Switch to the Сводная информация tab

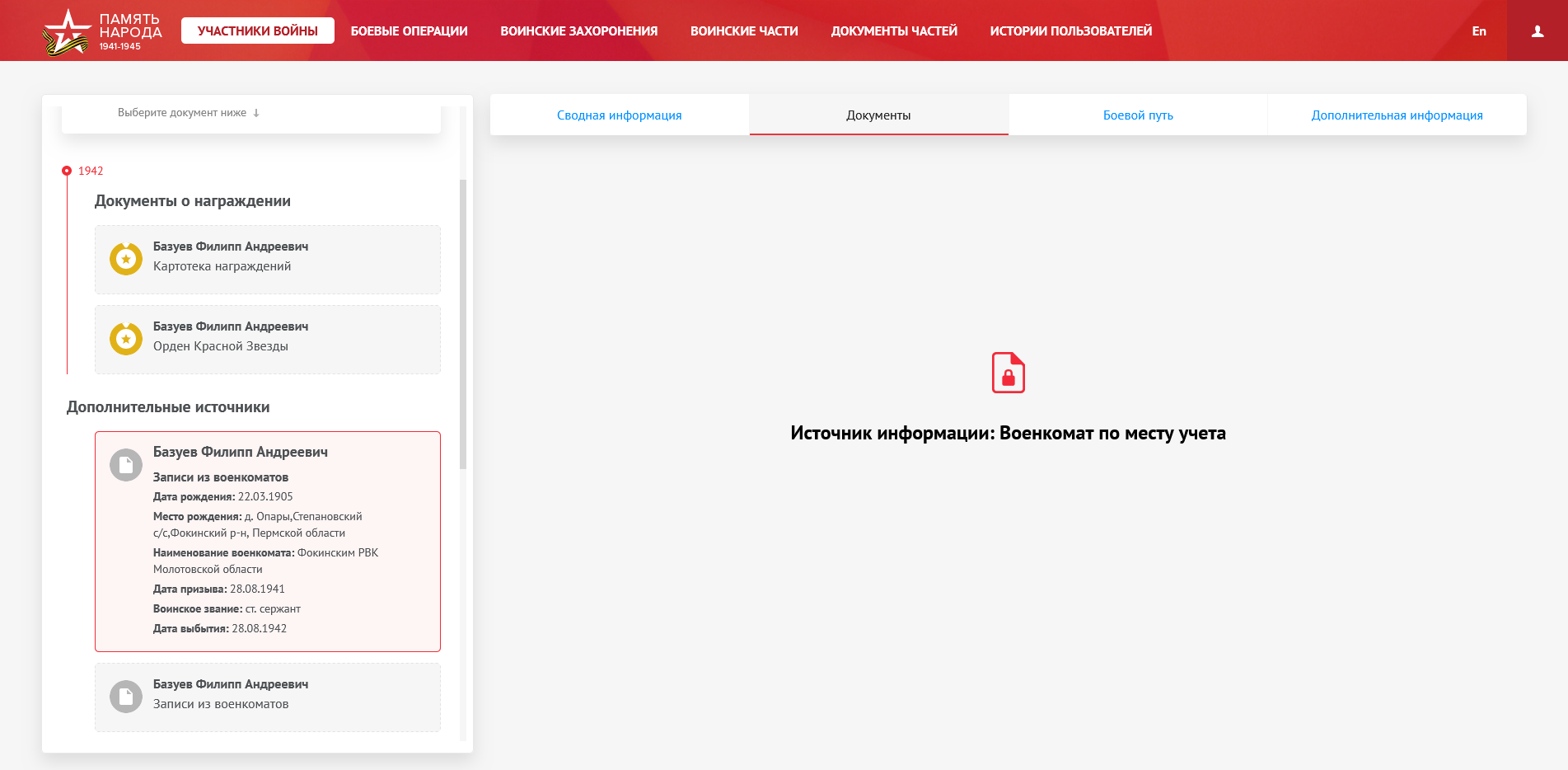click(620, 115)
